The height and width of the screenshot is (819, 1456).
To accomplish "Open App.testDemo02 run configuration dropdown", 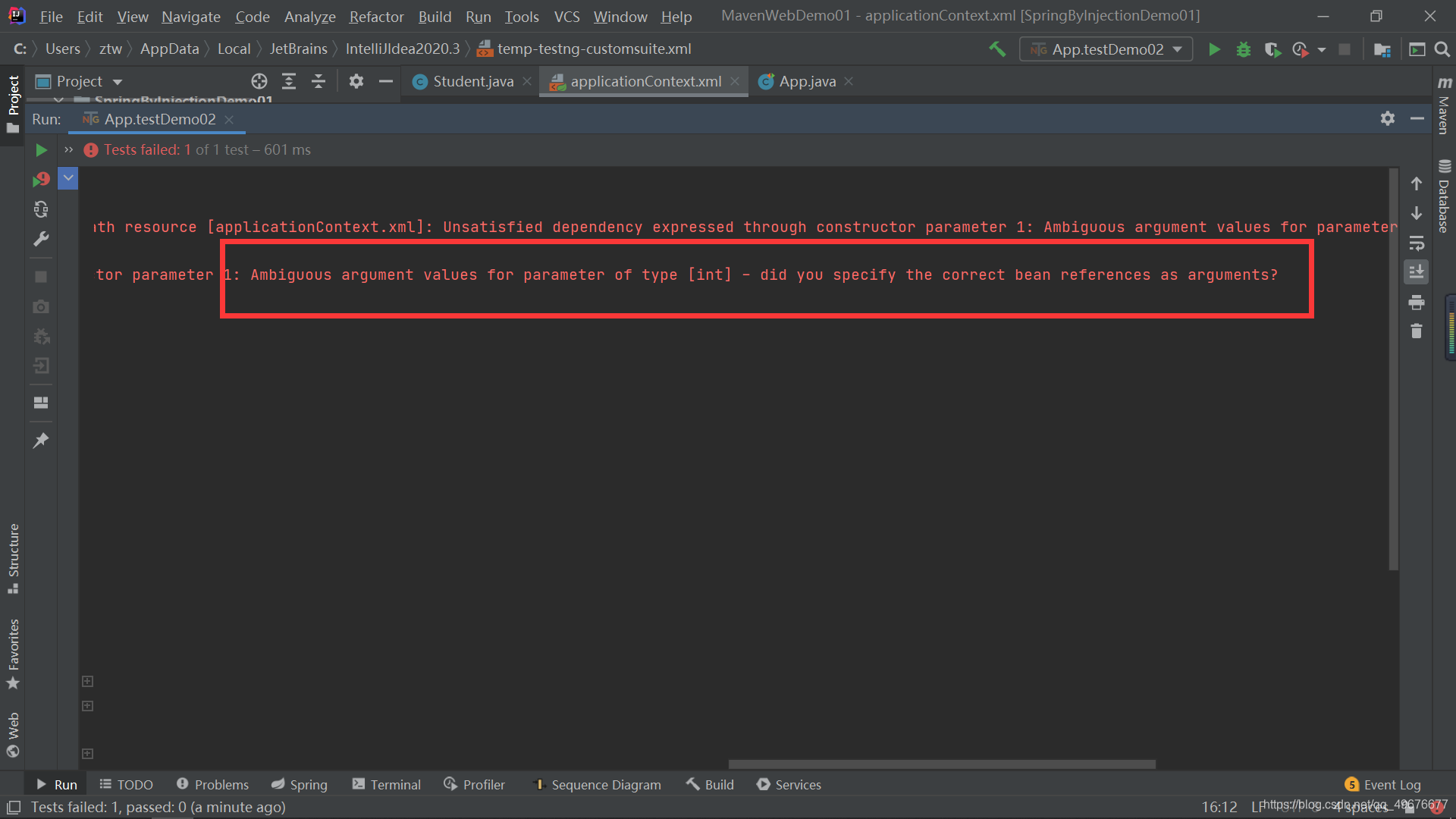I will 1106,49.
